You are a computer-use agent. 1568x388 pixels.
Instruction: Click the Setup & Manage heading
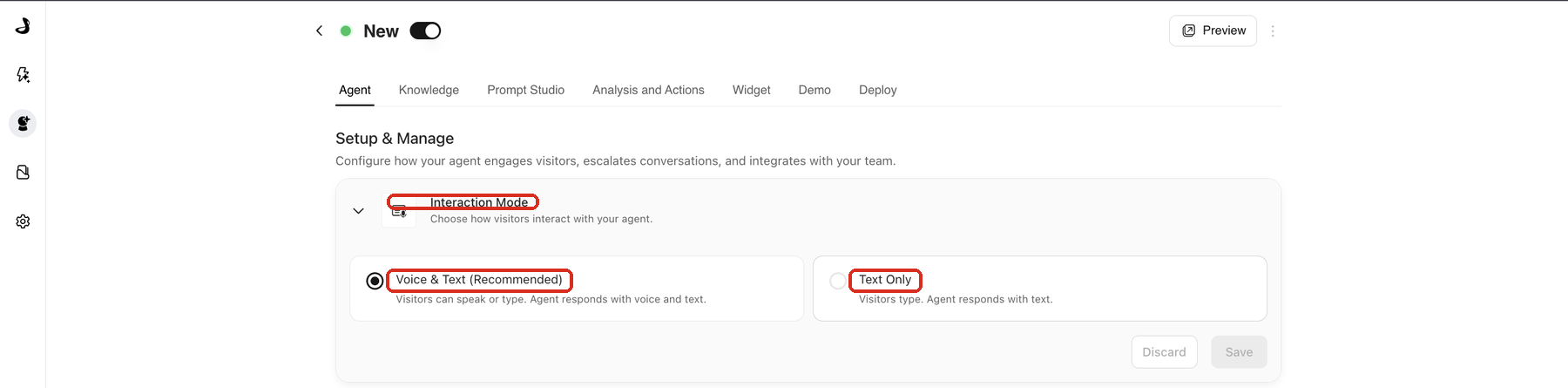(395, 139)
